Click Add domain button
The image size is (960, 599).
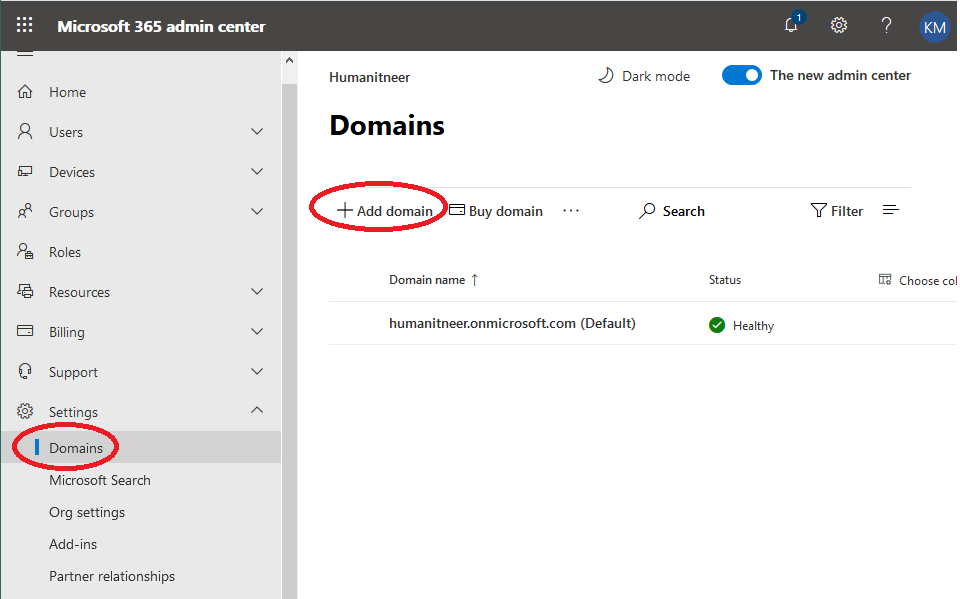tap(384, 211)
